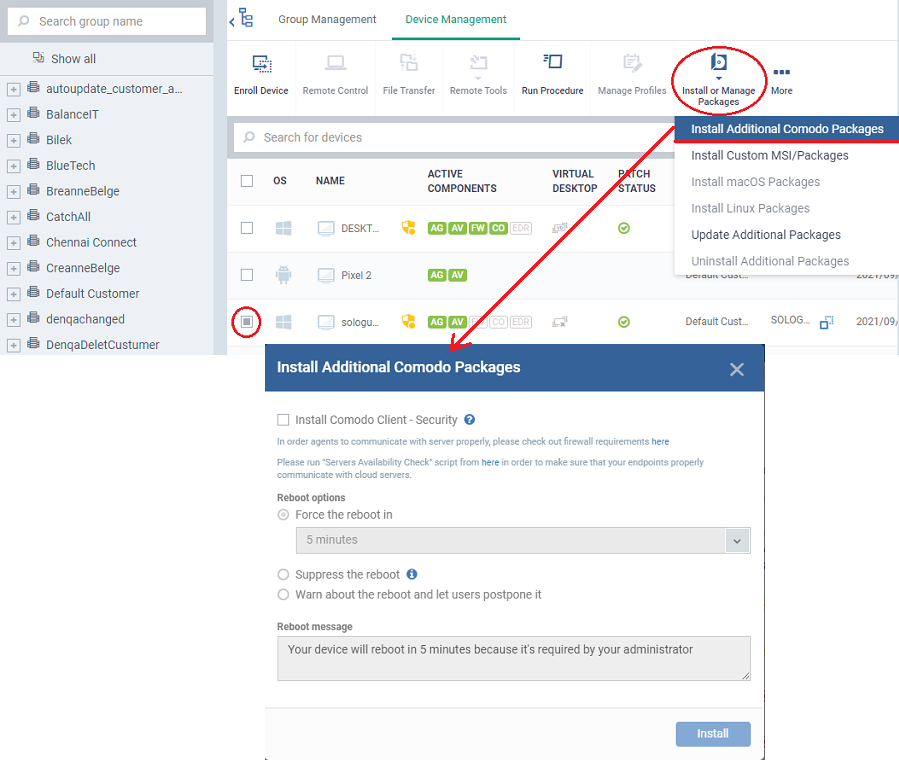
Task: Select the Suppress the reboot option
Action: pos(284,575)
